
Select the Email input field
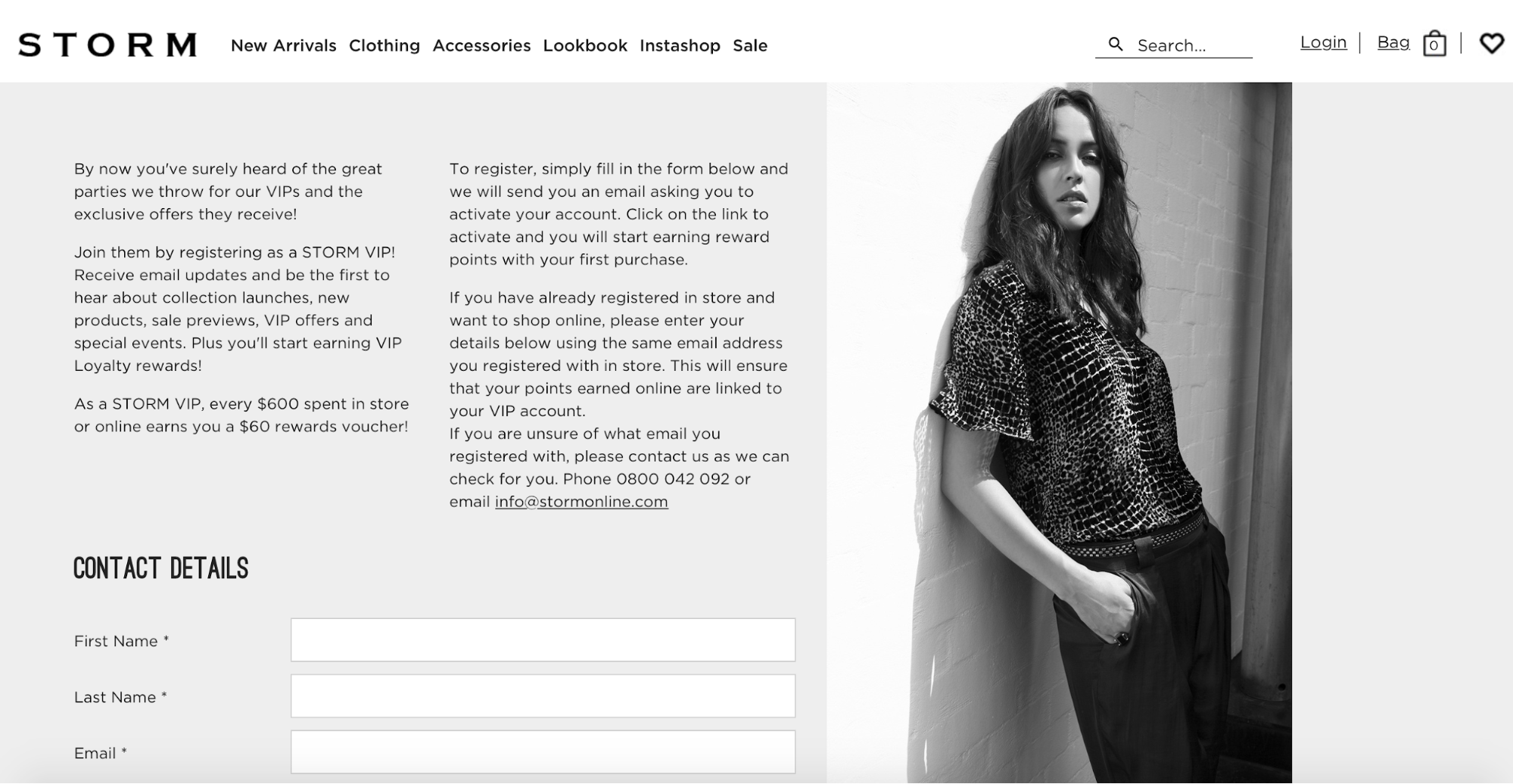543,751
